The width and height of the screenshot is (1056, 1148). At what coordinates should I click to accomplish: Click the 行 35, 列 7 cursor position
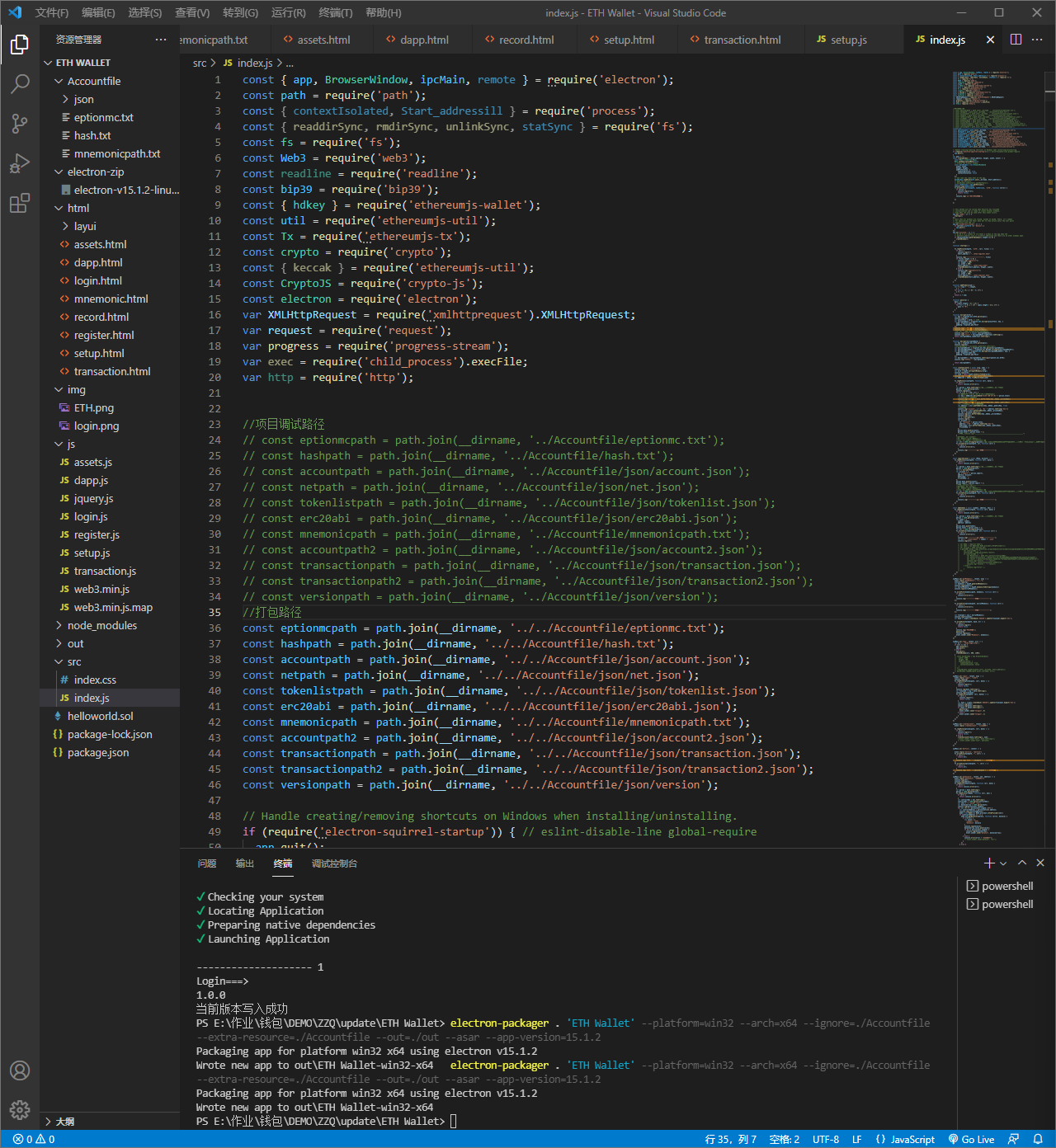click(731, 1139)
